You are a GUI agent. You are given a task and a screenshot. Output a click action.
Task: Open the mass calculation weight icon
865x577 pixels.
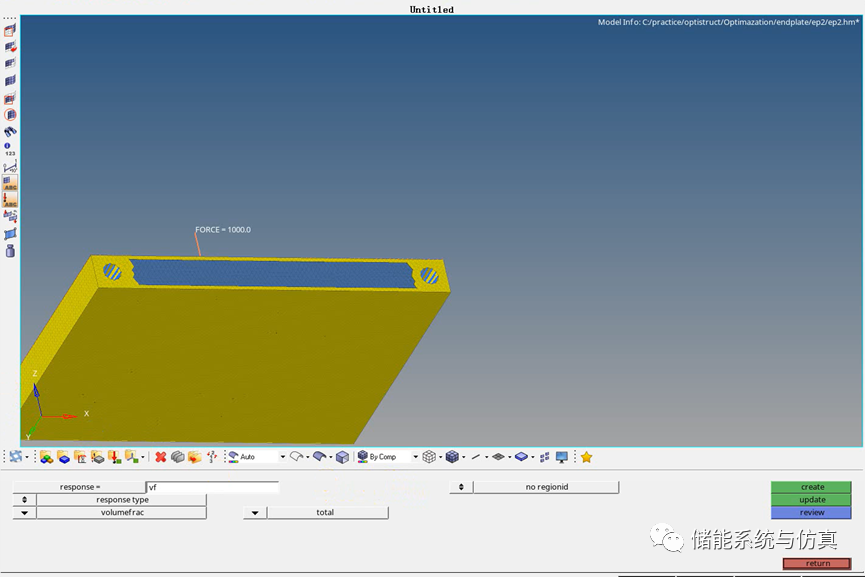pos(10,250)
